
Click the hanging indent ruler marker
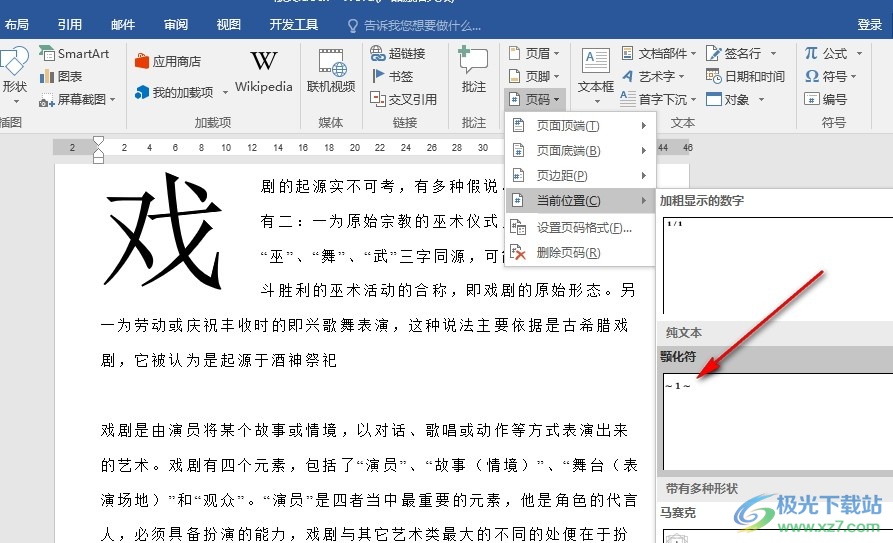(98, 152)
